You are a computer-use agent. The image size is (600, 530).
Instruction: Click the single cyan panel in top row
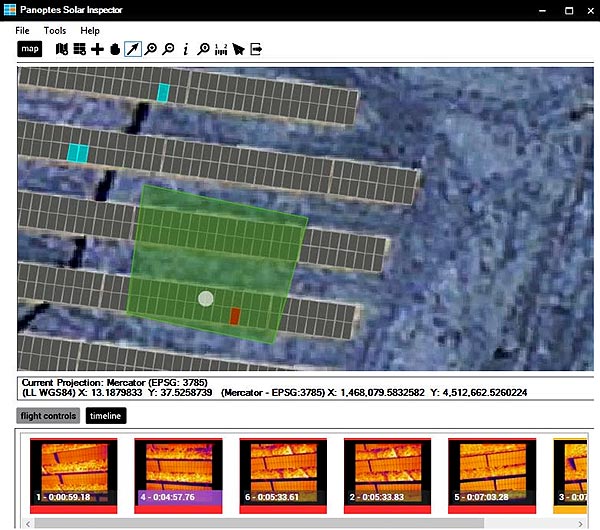tap(163, 93)
